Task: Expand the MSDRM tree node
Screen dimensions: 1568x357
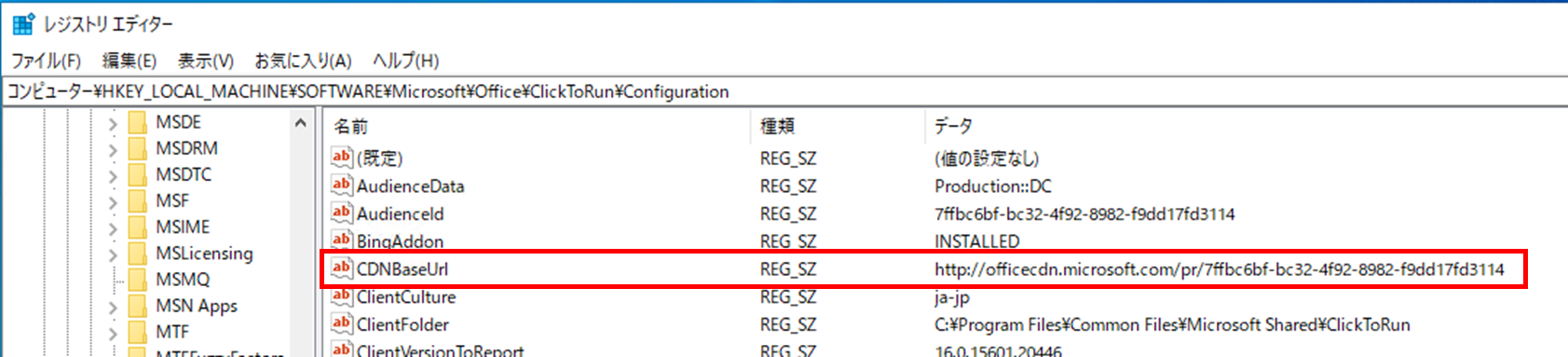Action: point(113,149)
